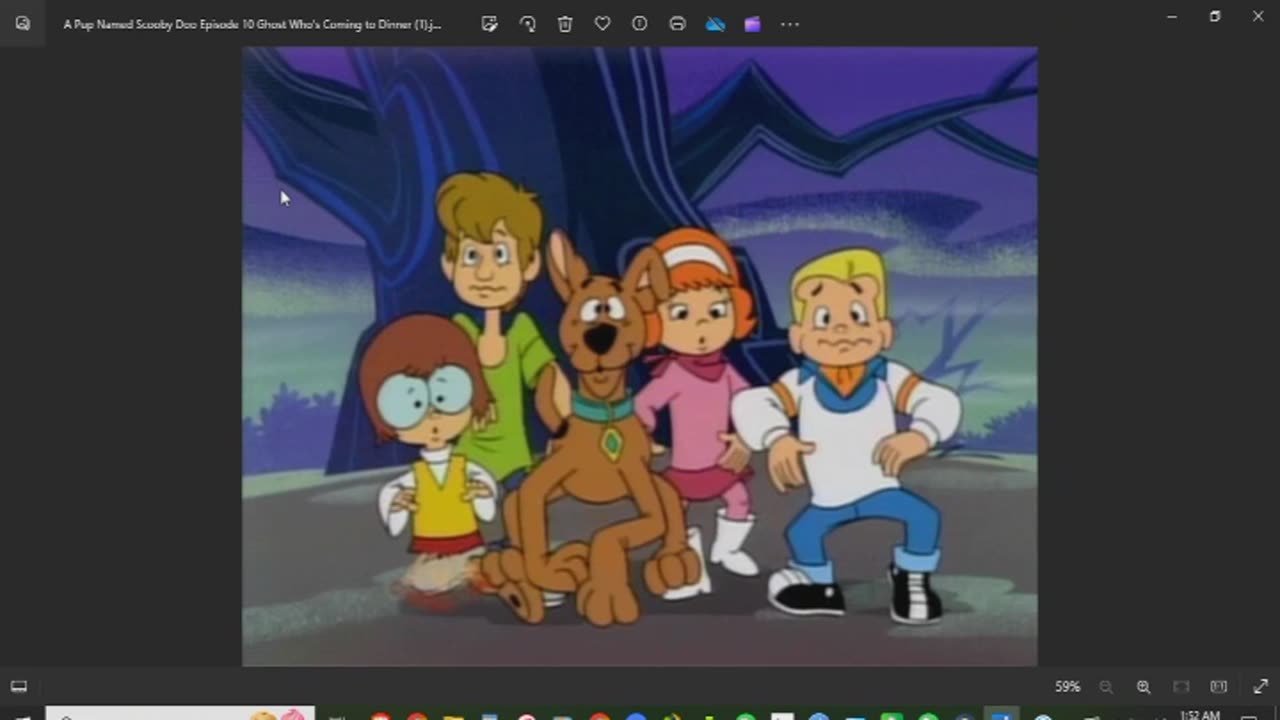Screen dimensions: 1280x720
Task: Rotate the picture with the rotate icon
Action: click(x=527, y=24)
